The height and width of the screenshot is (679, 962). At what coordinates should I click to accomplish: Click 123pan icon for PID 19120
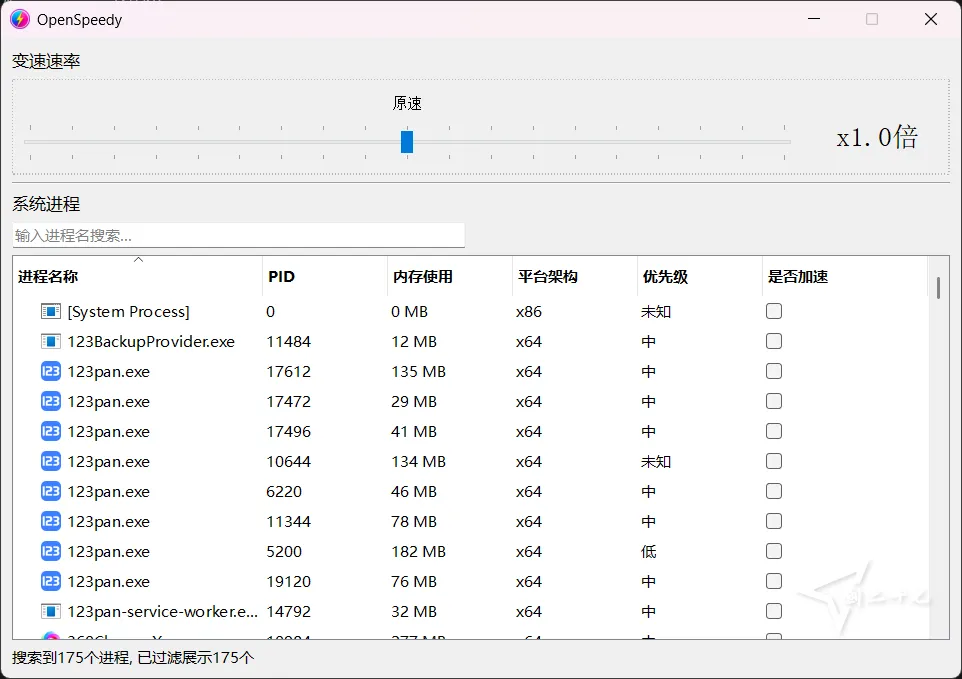(51, 582)
